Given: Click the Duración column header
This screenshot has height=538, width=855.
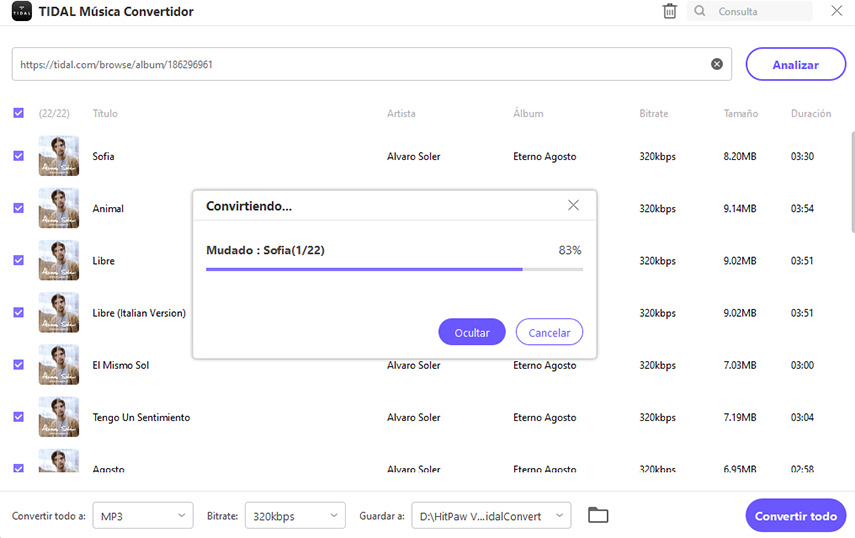Looking at the screenshot, I should [x=811, y=113].
